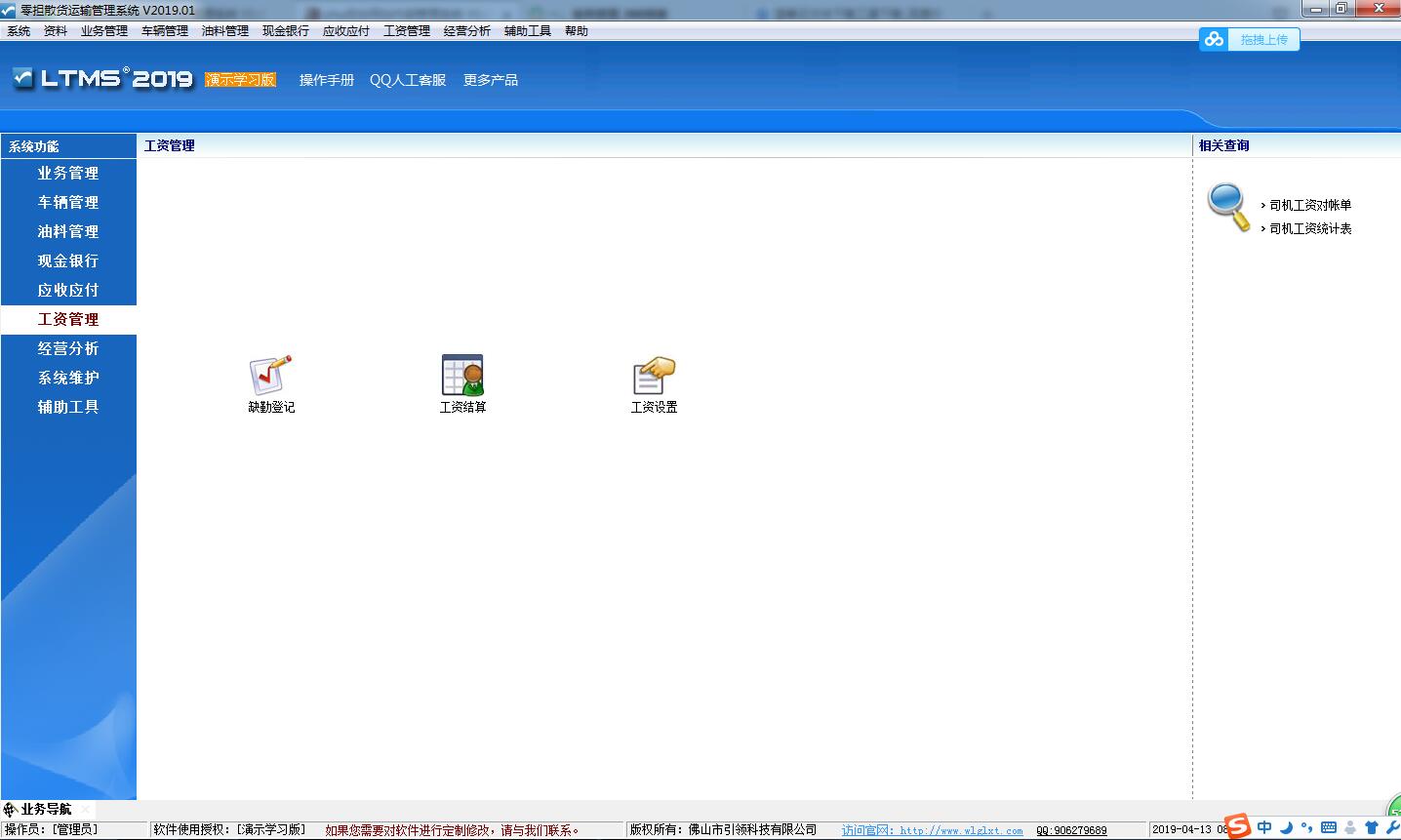Click the 版权所有 copyright status entry
The height and width of the screenshot is (840, 1401).
click(x=723, y=830)
